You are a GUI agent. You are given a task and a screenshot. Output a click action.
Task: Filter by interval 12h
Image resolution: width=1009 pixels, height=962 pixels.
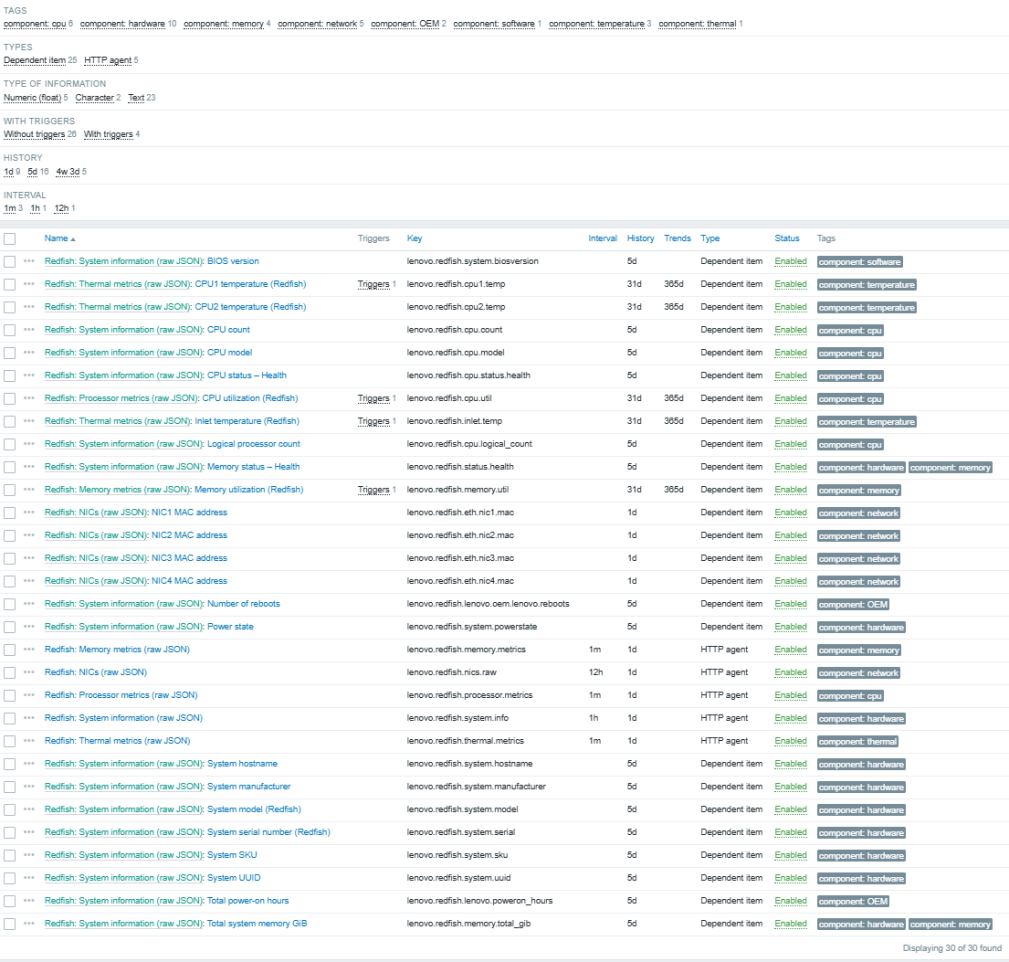tap(61, 208)
